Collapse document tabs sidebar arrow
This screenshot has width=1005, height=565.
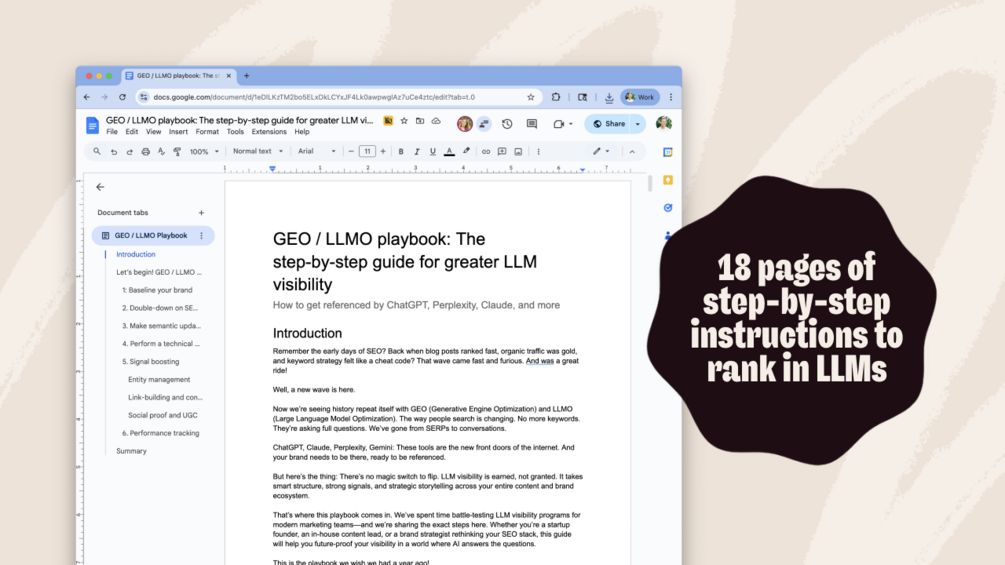point(100,187)
